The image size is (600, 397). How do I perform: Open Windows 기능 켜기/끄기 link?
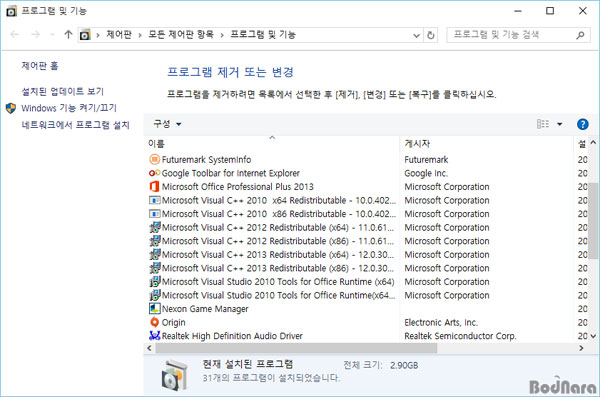click(69, 108)
